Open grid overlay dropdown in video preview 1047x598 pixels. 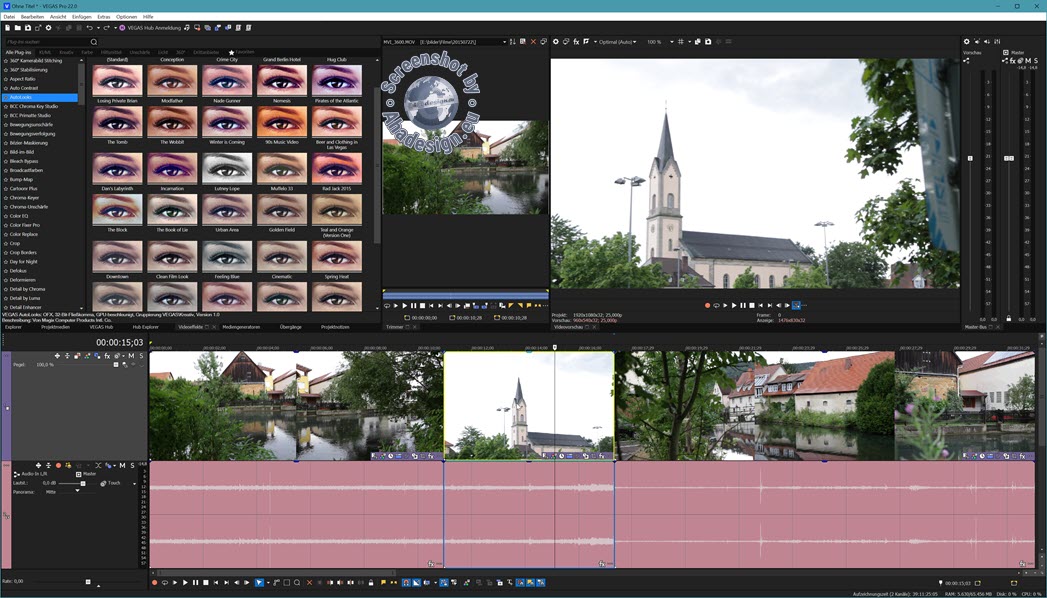click(688, 42)
